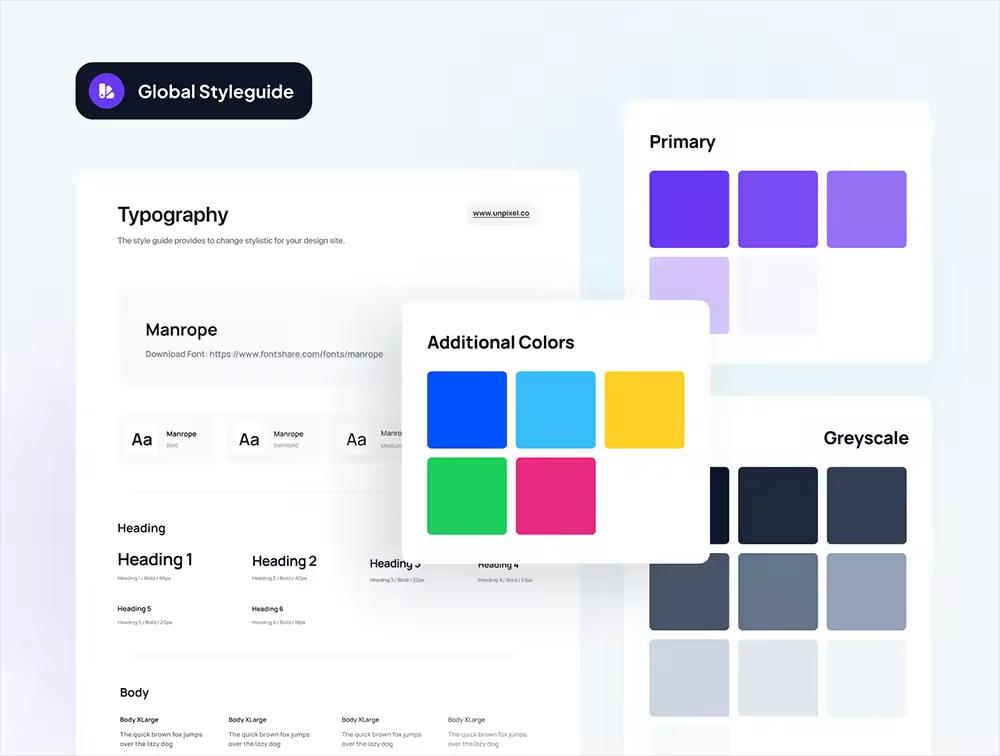The height and width of the screenshot is (756, 1000).
Task: Select the Global Styleguide title badge
Action: (x=194, y=91)
